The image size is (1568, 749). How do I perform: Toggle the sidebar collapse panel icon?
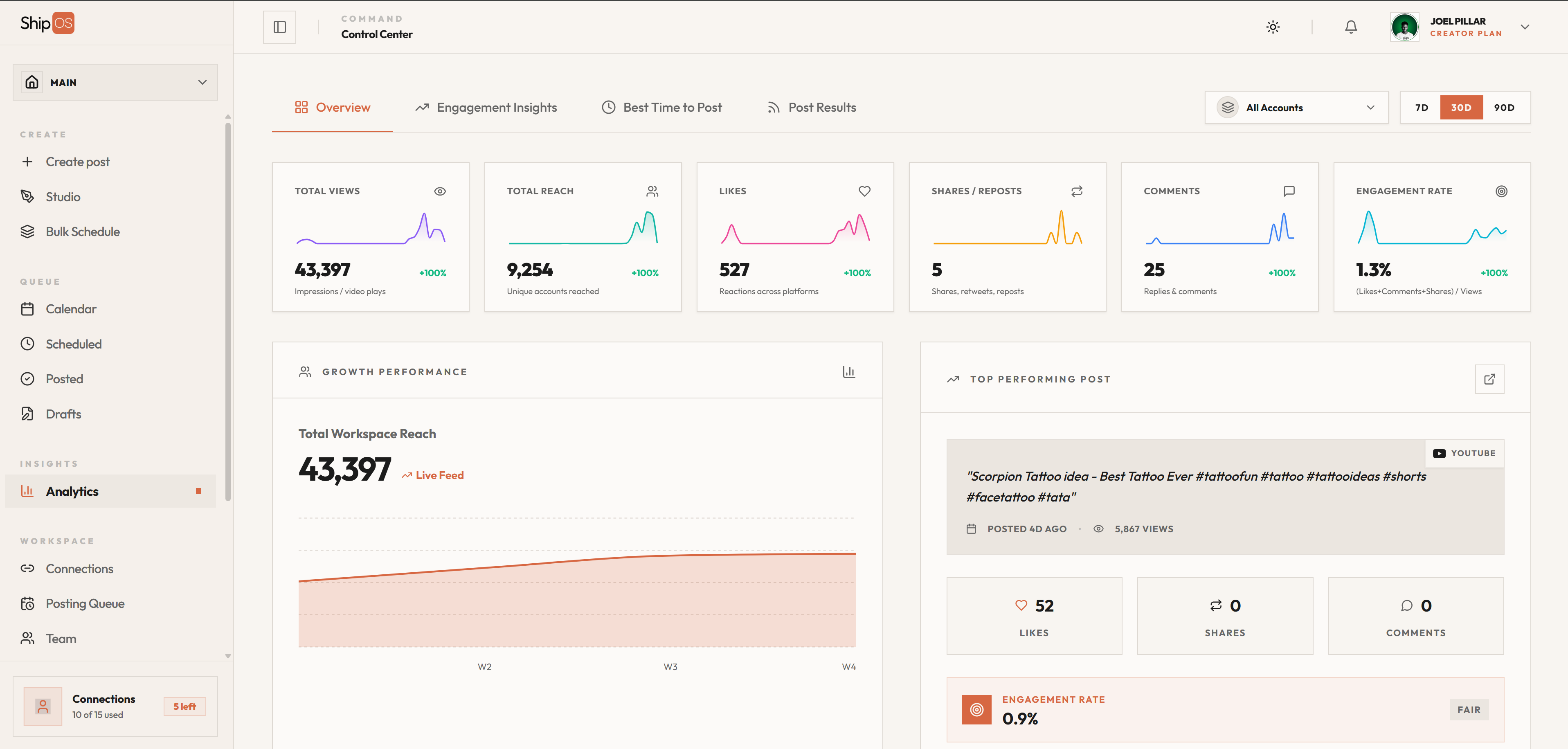279,27
